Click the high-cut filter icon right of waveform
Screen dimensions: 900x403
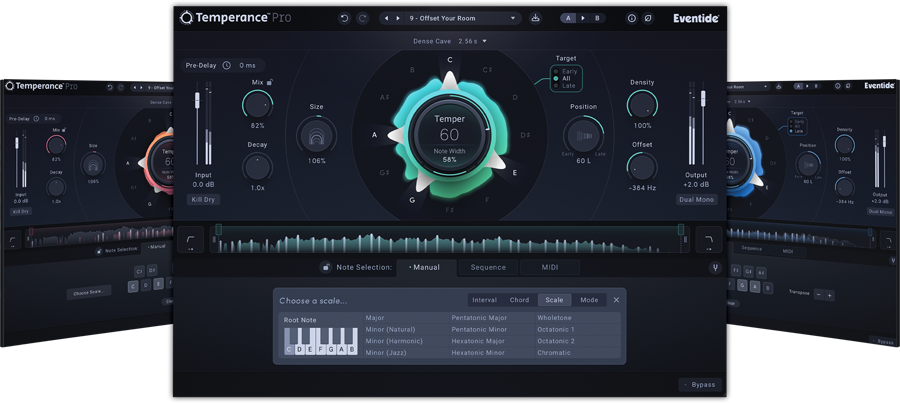click(x=708, y=240)
